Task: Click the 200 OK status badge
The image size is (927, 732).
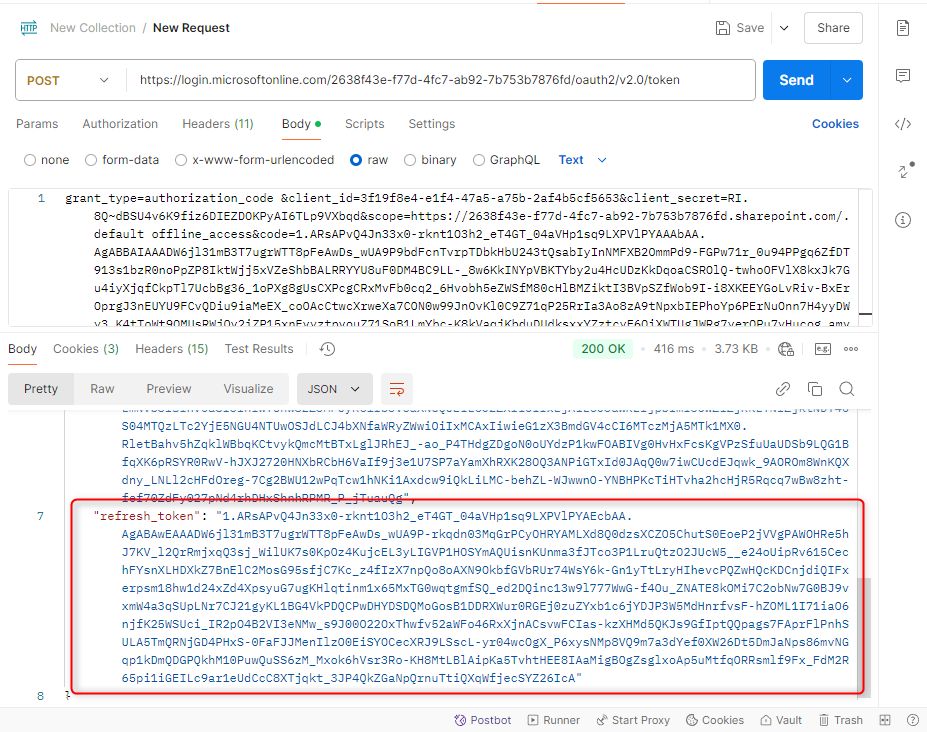Action: click(x=603, y=349)
